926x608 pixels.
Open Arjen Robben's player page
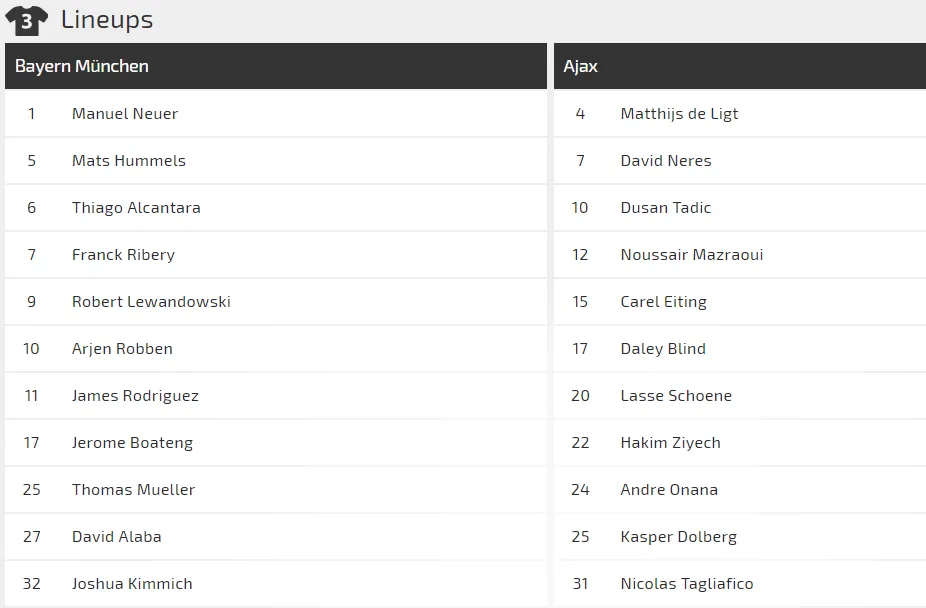coord(122,349)
